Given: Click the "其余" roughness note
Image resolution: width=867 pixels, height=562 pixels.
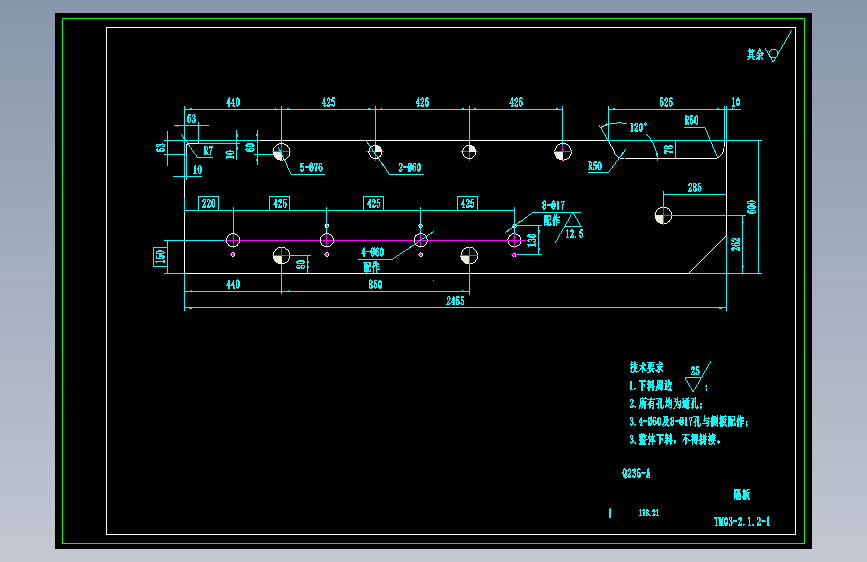Looking at the screenshot, I should pos(755,54).
